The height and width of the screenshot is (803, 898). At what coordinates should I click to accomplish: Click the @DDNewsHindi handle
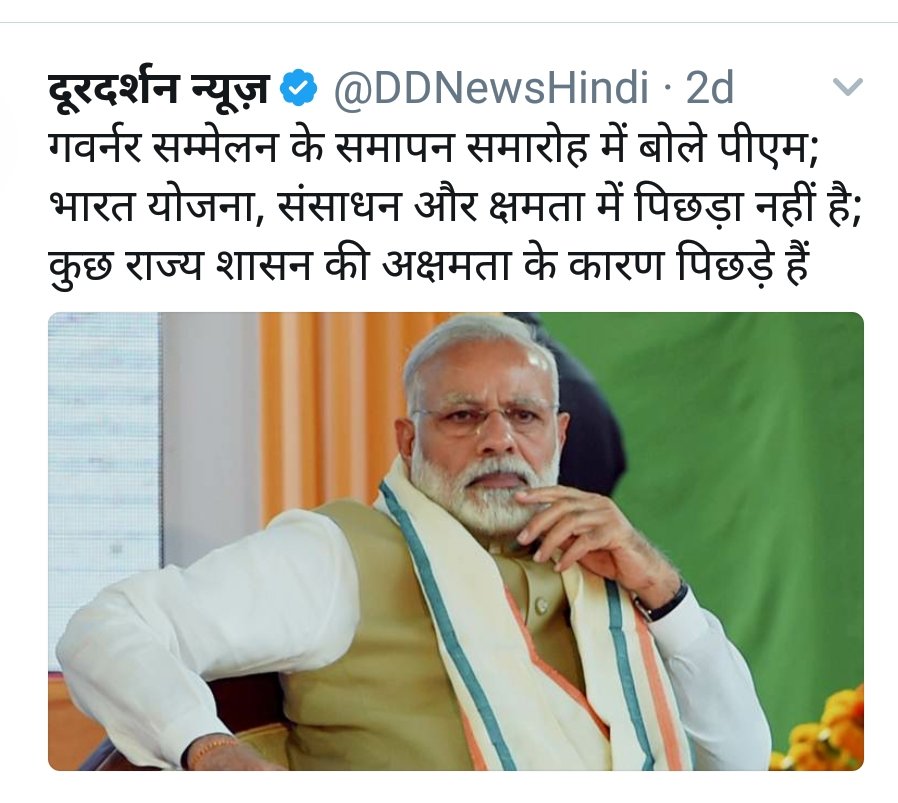click(491, 89)
